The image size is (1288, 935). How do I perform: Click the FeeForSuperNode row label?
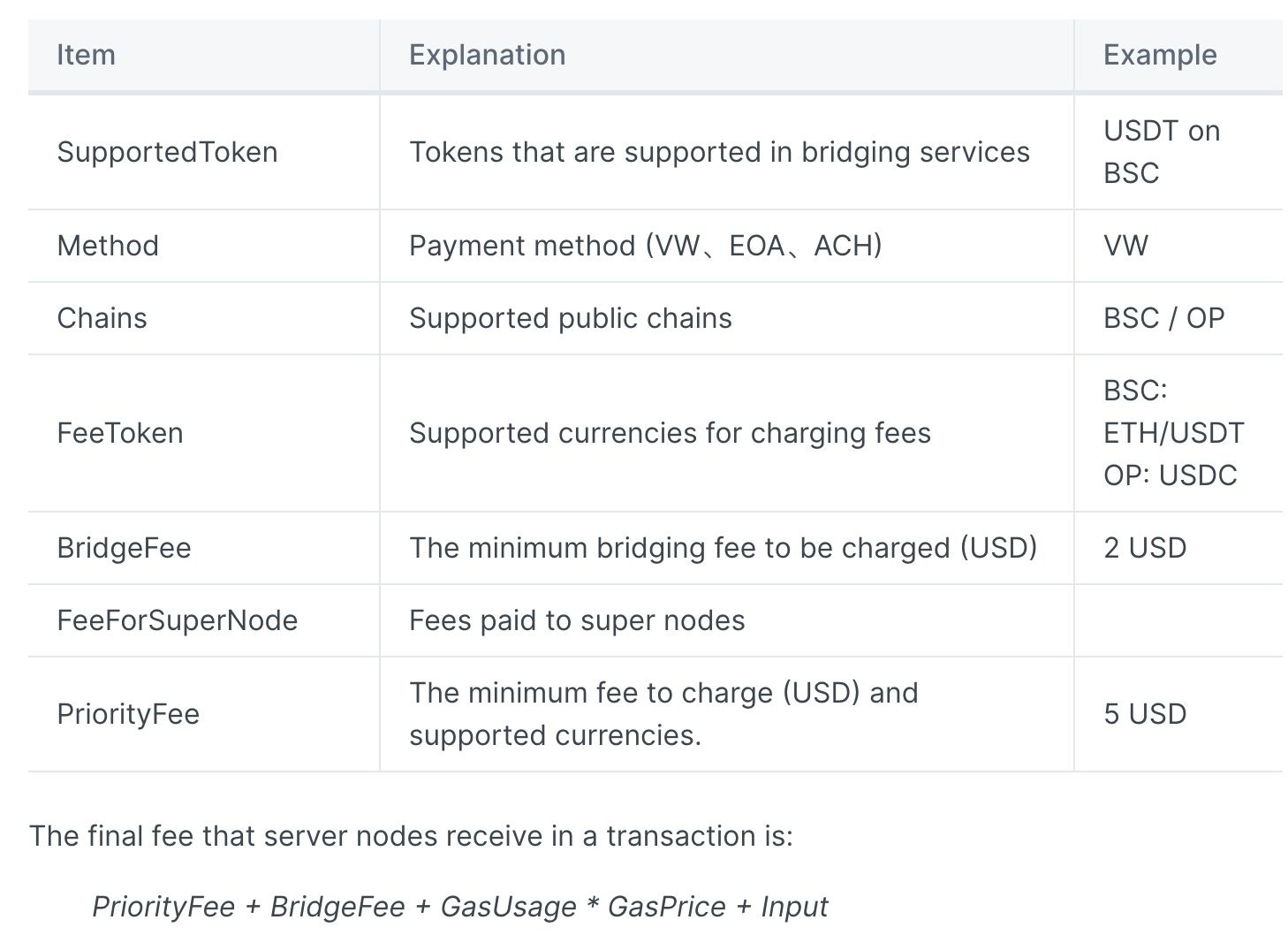coord(177,620)
